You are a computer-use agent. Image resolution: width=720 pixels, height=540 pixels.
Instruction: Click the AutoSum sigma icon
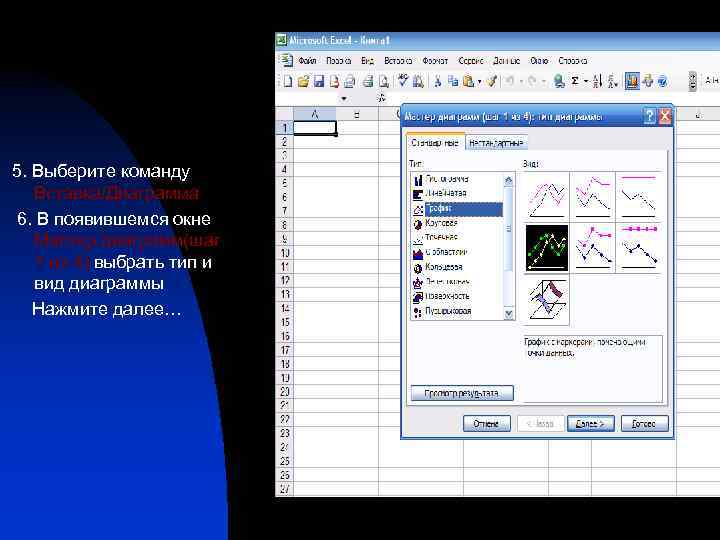pyautogui.click(x=574, y=81)
